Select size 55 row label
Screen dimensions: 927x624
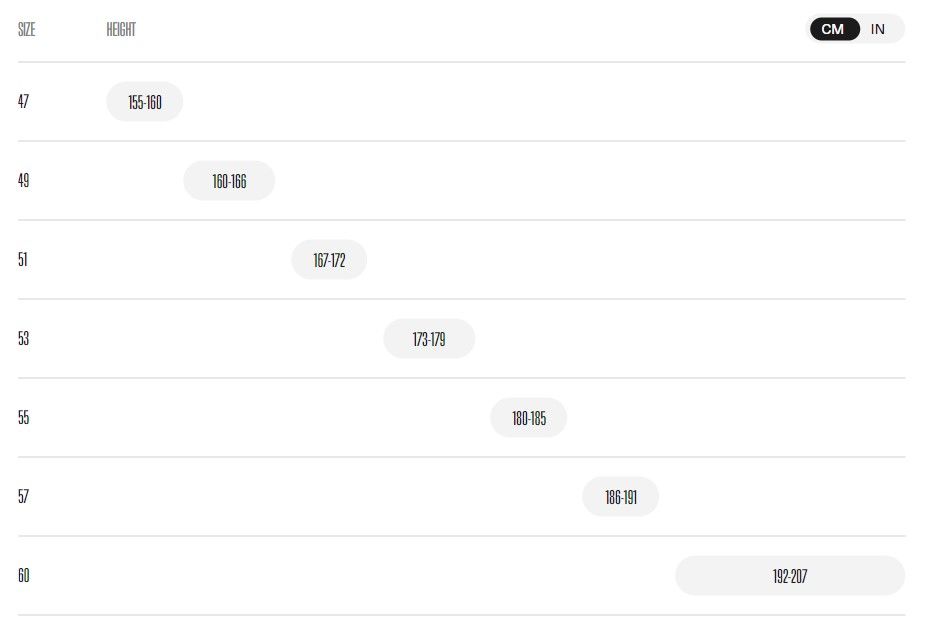pos(23,418)
